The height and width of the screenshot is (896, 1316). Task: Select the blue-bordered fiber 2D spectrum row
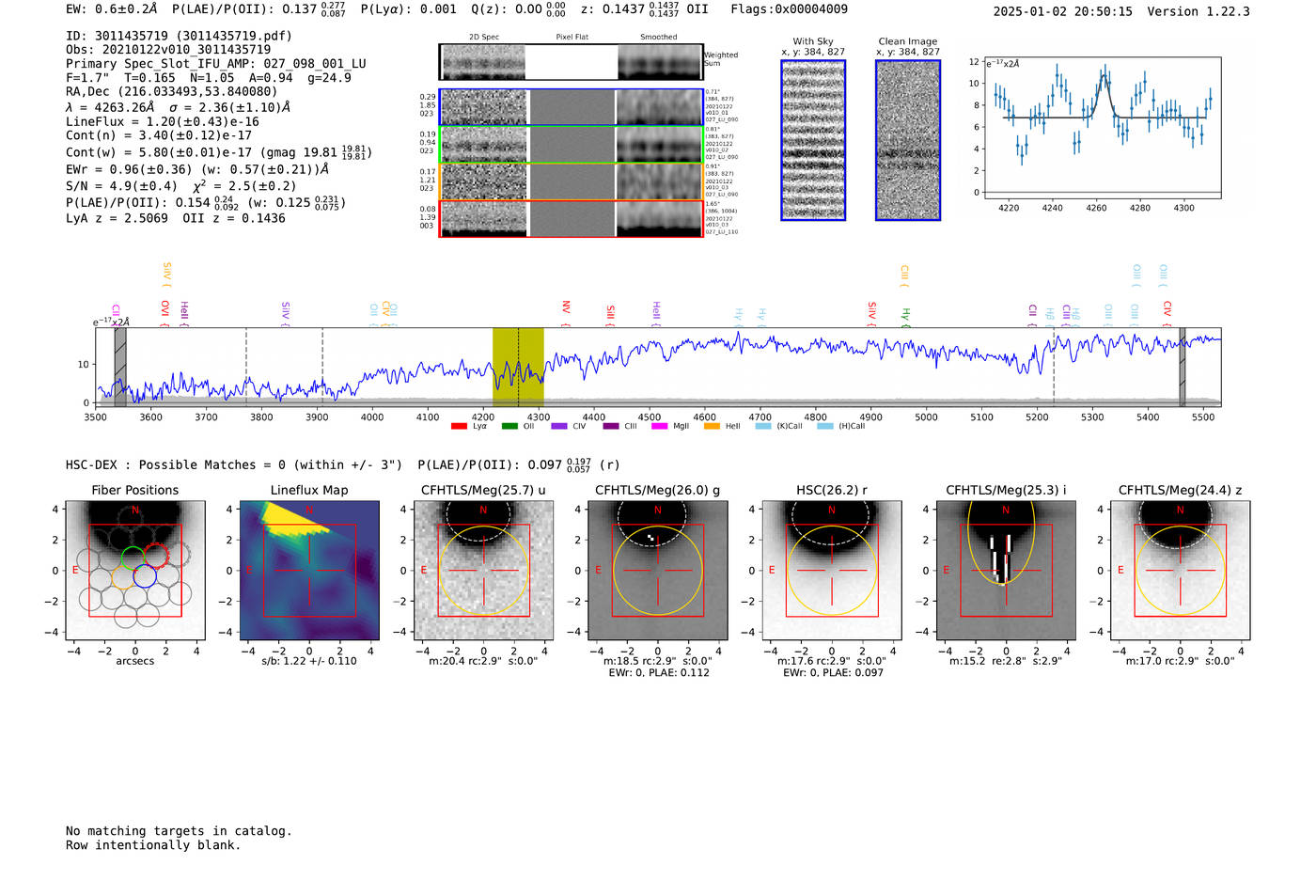[572, 107]
